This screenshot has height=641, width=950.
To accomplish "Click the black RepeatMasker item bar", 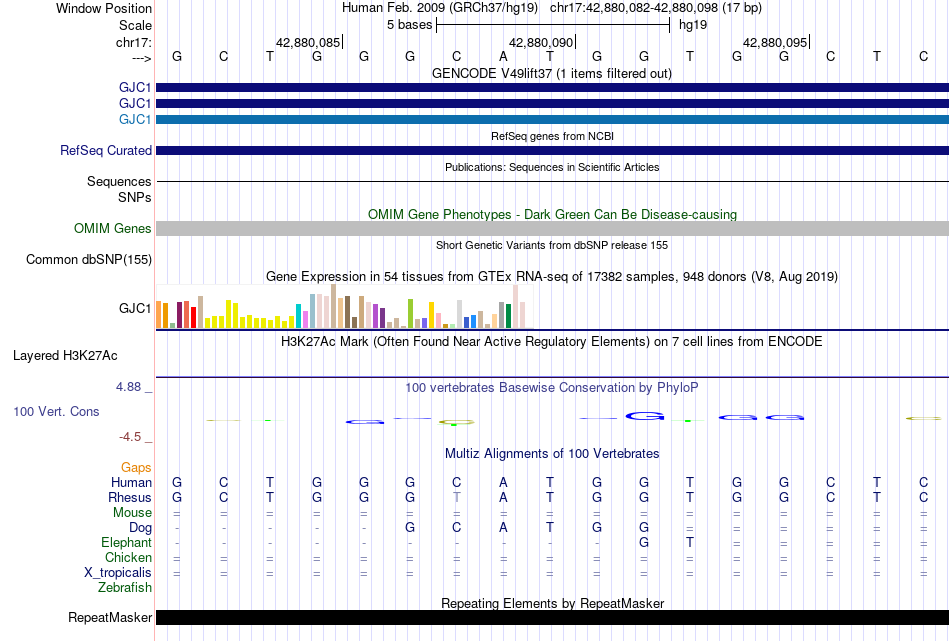I will point(553,617).
